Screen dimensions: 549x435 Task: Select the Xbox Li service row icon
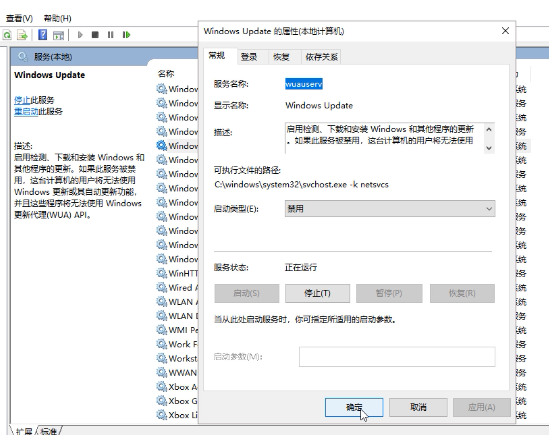point(161,415)
